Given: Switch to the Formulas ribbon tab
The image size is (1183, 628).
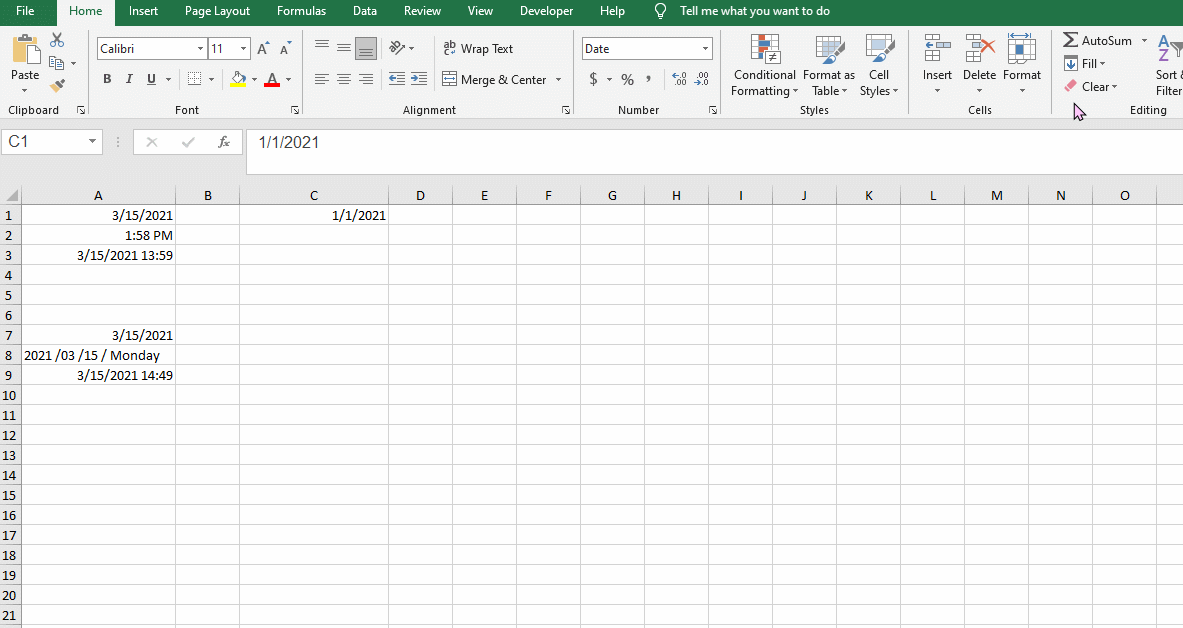Looking at the screenshot, I should coord(301,11).
